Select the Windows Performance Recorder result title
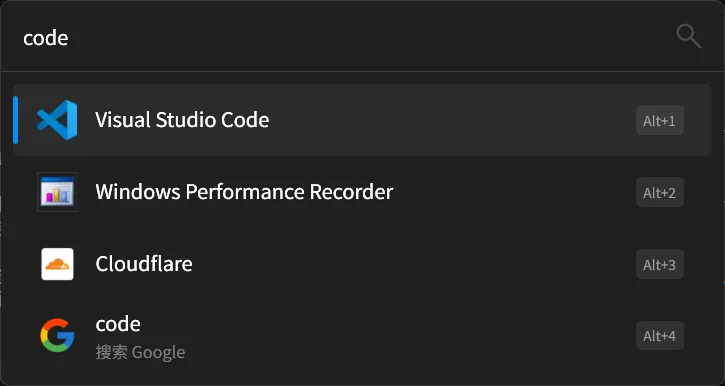The width and height of the screenshot is (725, 386). pos(244,192)
